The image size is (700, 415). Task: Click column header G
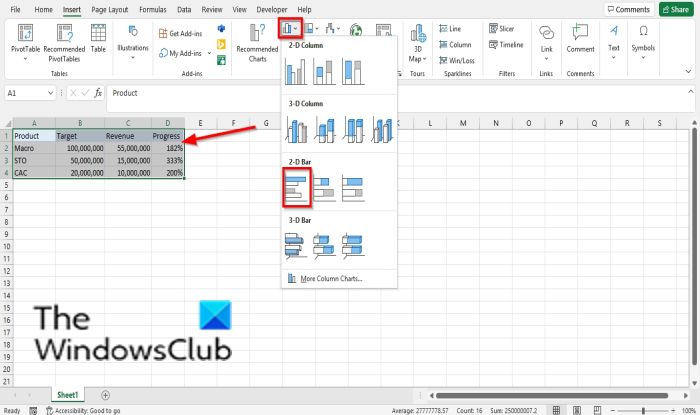pos(266,123)
